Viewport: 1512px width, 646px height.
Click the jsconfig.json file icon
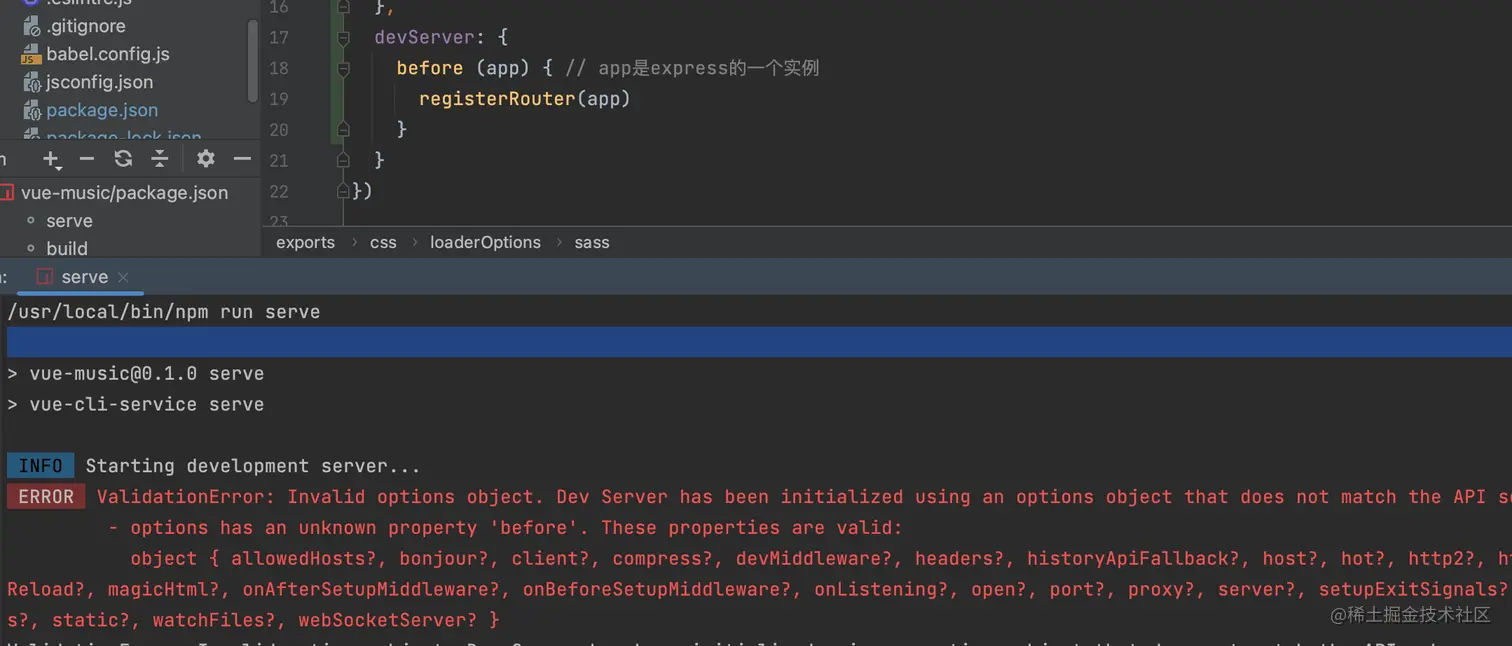(x=31, y=82)
